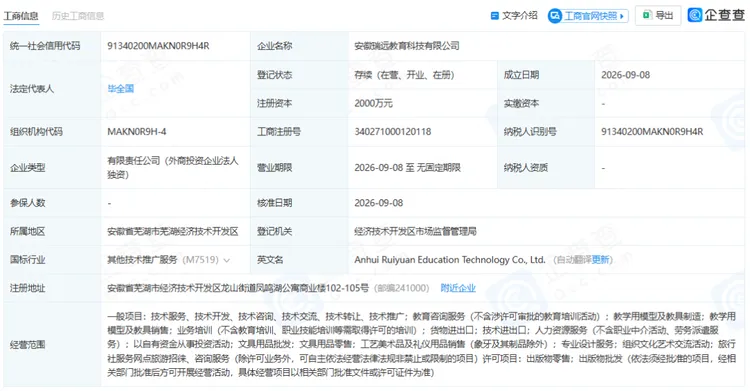Select company name 安徽瑞远教育科技有限公司
Viewport: 750px width, 391px height.
click(x=407, y=46)
